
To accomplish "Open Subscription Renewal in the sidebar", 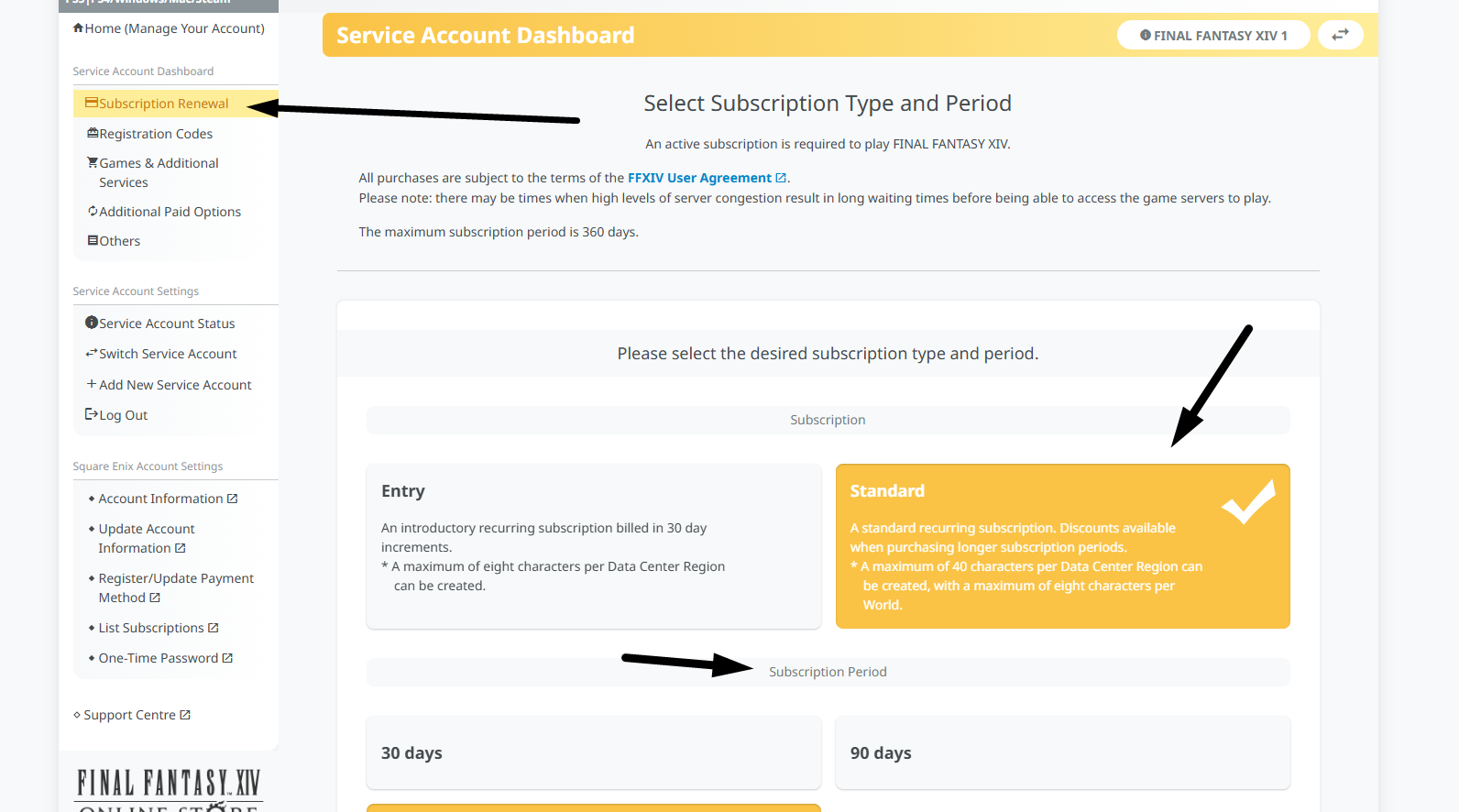I will pyautogui.click(x=163, y=104).
